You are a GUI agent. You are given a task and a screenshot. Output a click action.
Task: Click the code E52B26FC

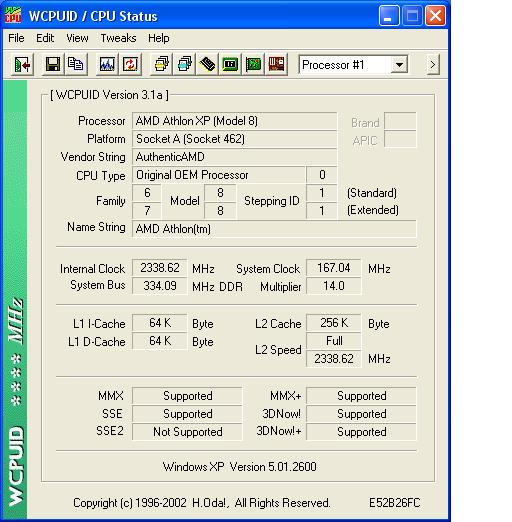(x=395, y=503)
